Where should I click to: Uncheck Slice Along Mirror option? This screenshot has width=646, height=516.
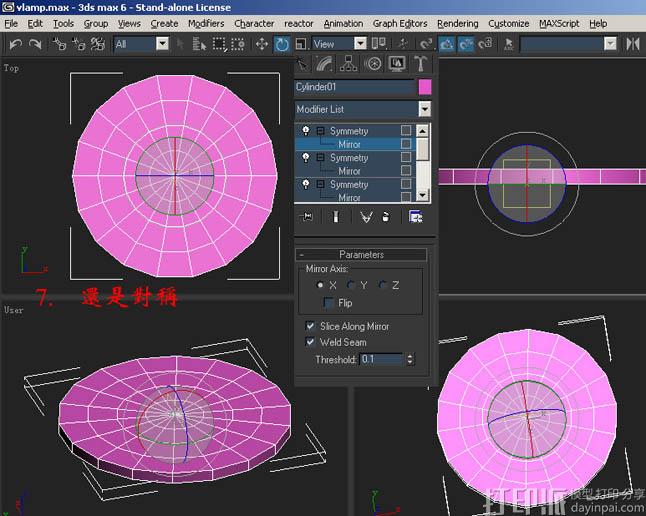(310, 326)
